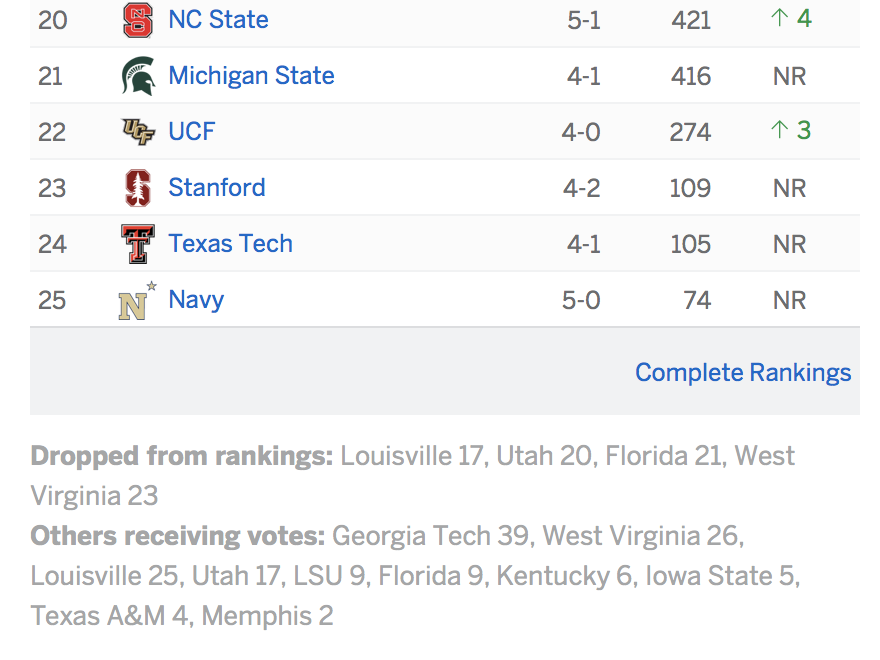
Task: Click Navy's 5-0 record cell
Action: point(581,300)
